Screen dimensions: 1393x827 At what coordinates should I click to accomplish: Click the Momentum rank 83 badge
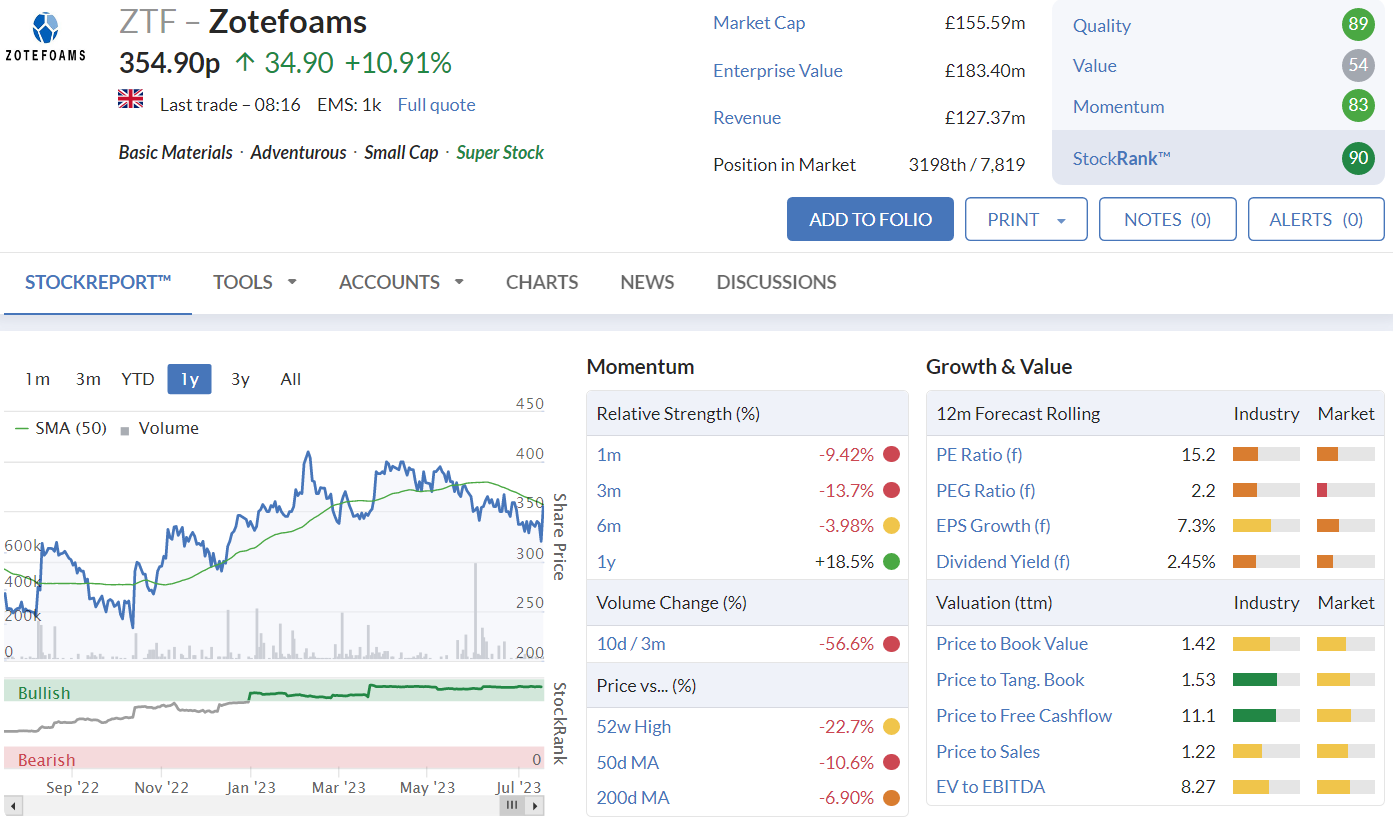[1358, 107]
